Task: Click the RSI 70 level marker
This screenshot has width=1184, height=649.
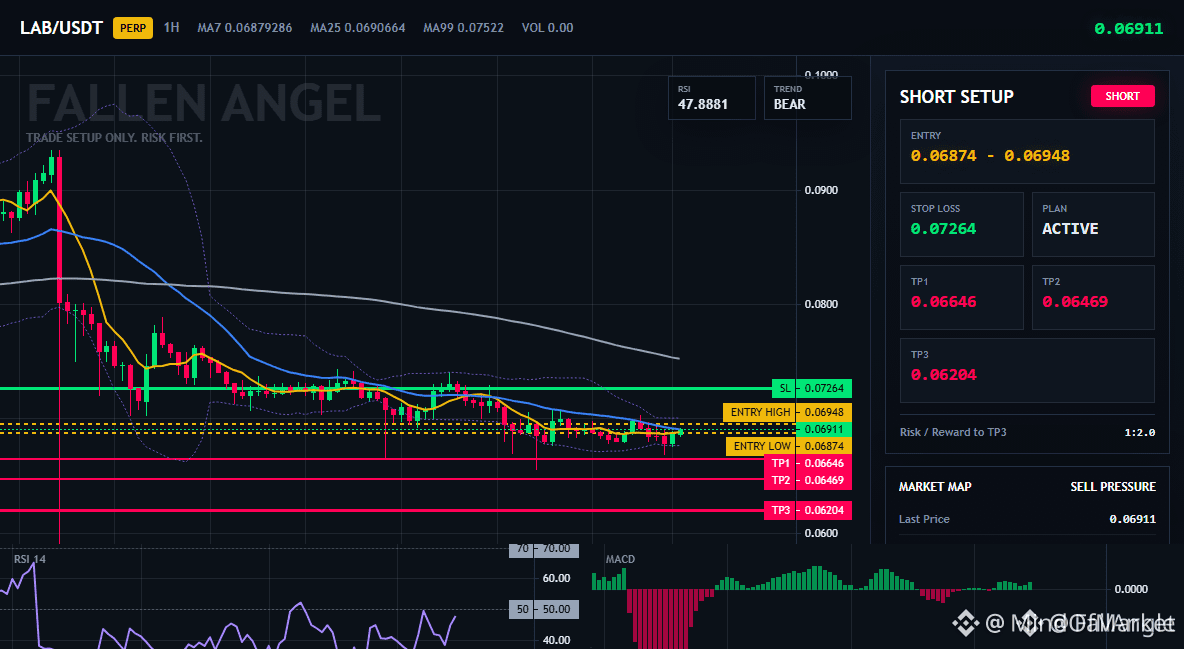Action: point(544,549)
